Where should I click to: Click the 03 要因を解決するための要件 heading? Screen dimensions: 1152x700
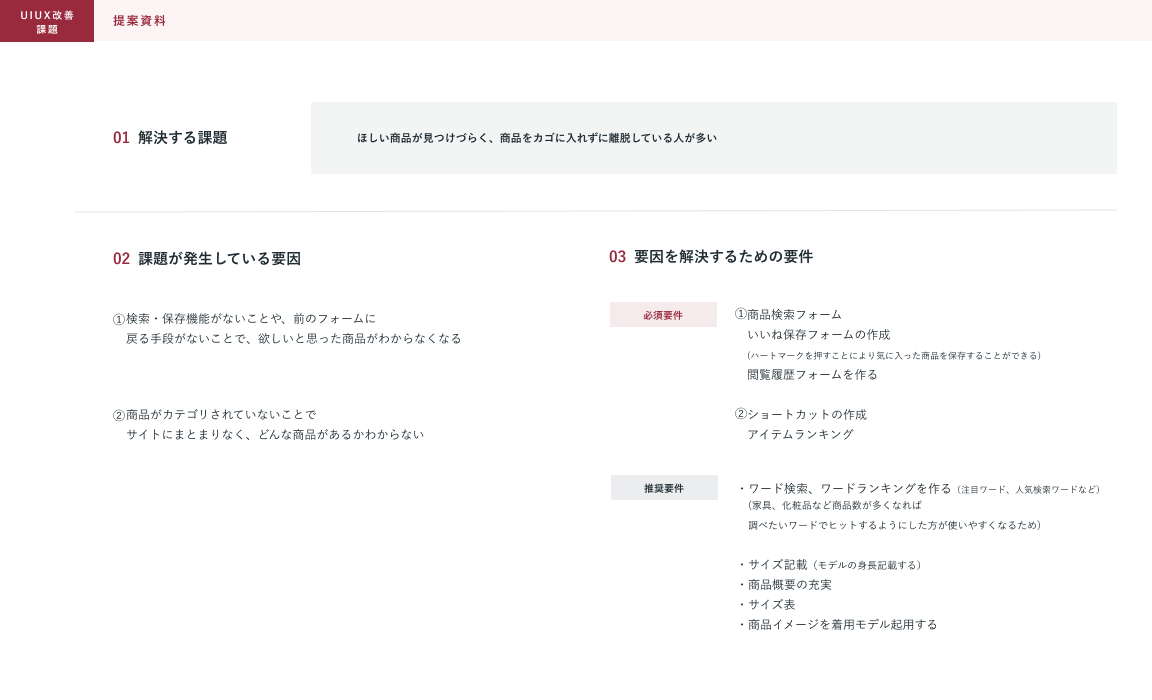point(710,257)
